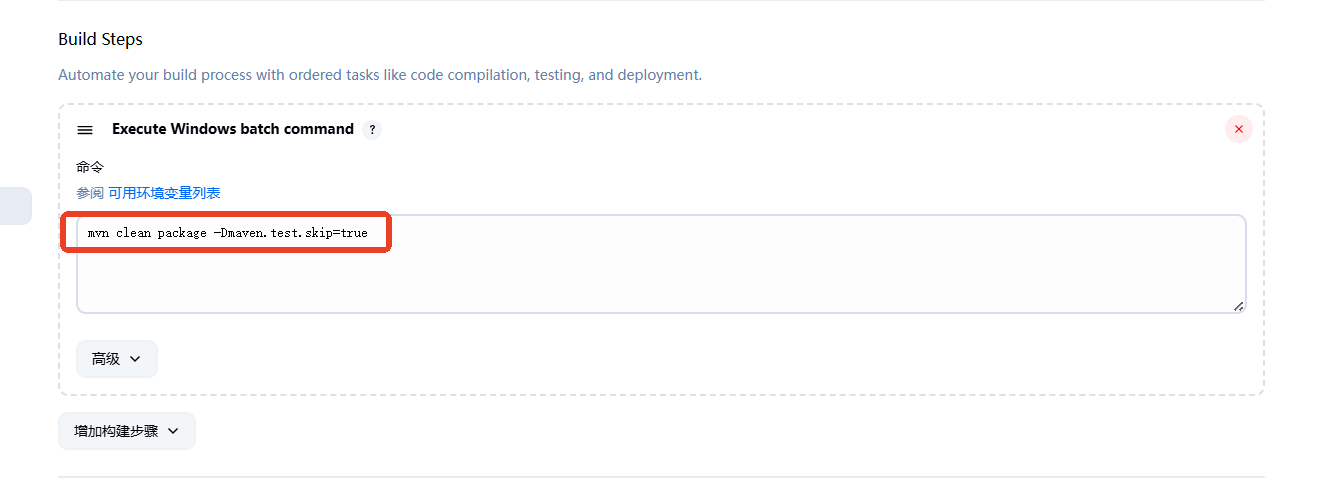Click the 命令 field label
The image size is (1325, 494).
click(x=90, y=167)
